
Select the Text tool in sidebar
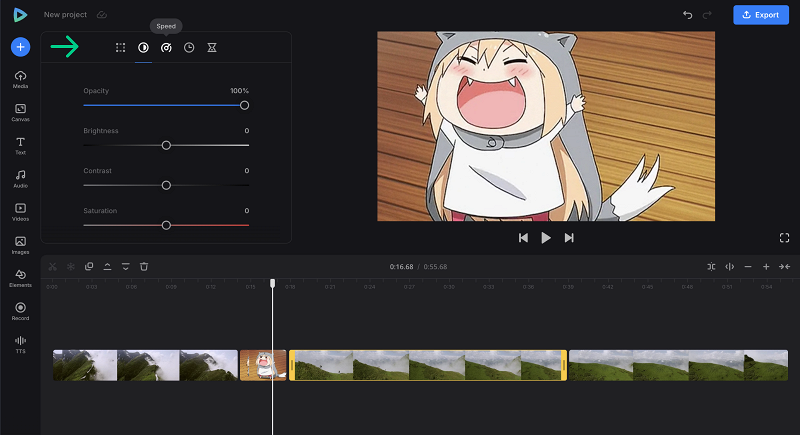[x=20, y=145]
